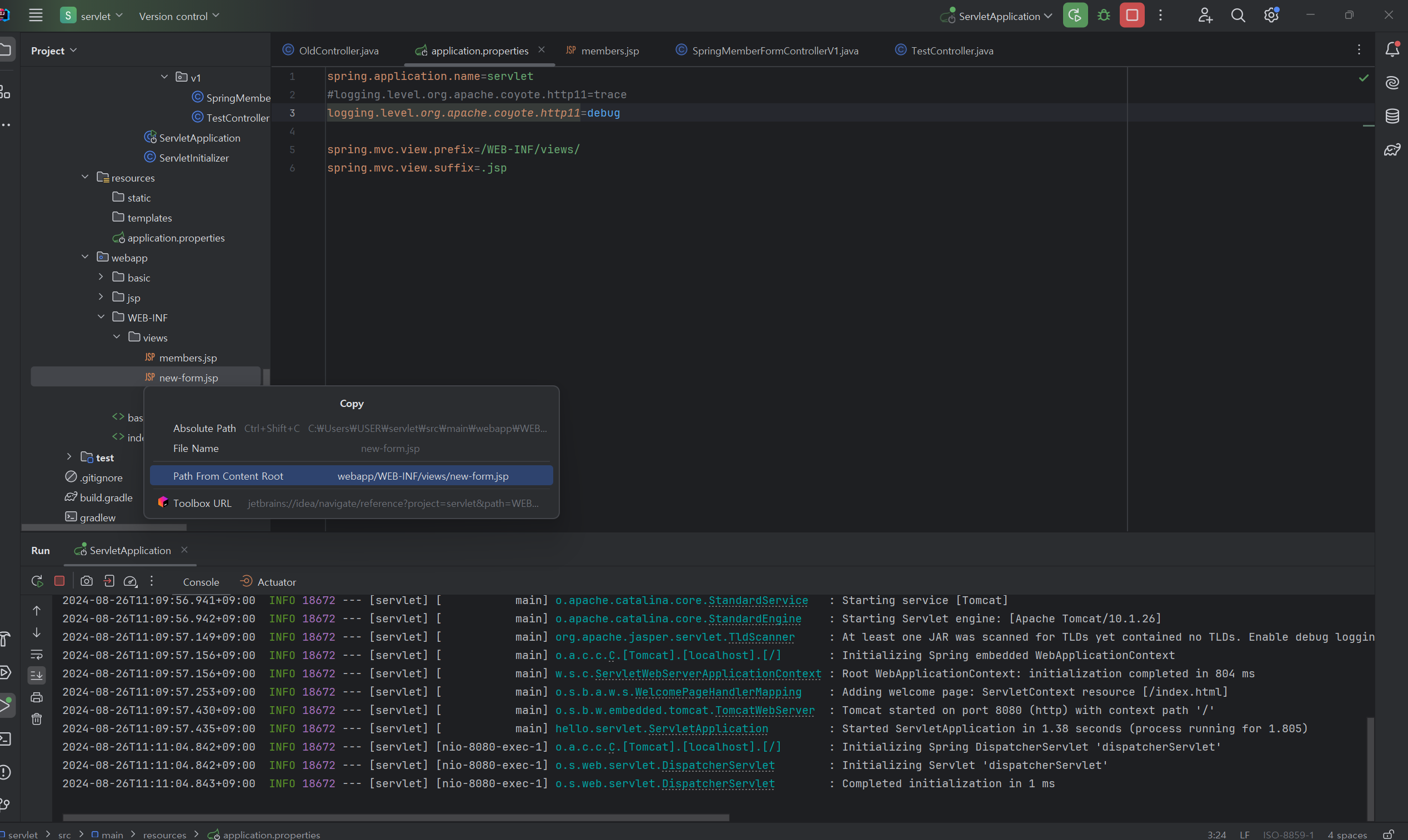
Task: Toggle soft-wrap in console
Action: click(x=37, y=655)
